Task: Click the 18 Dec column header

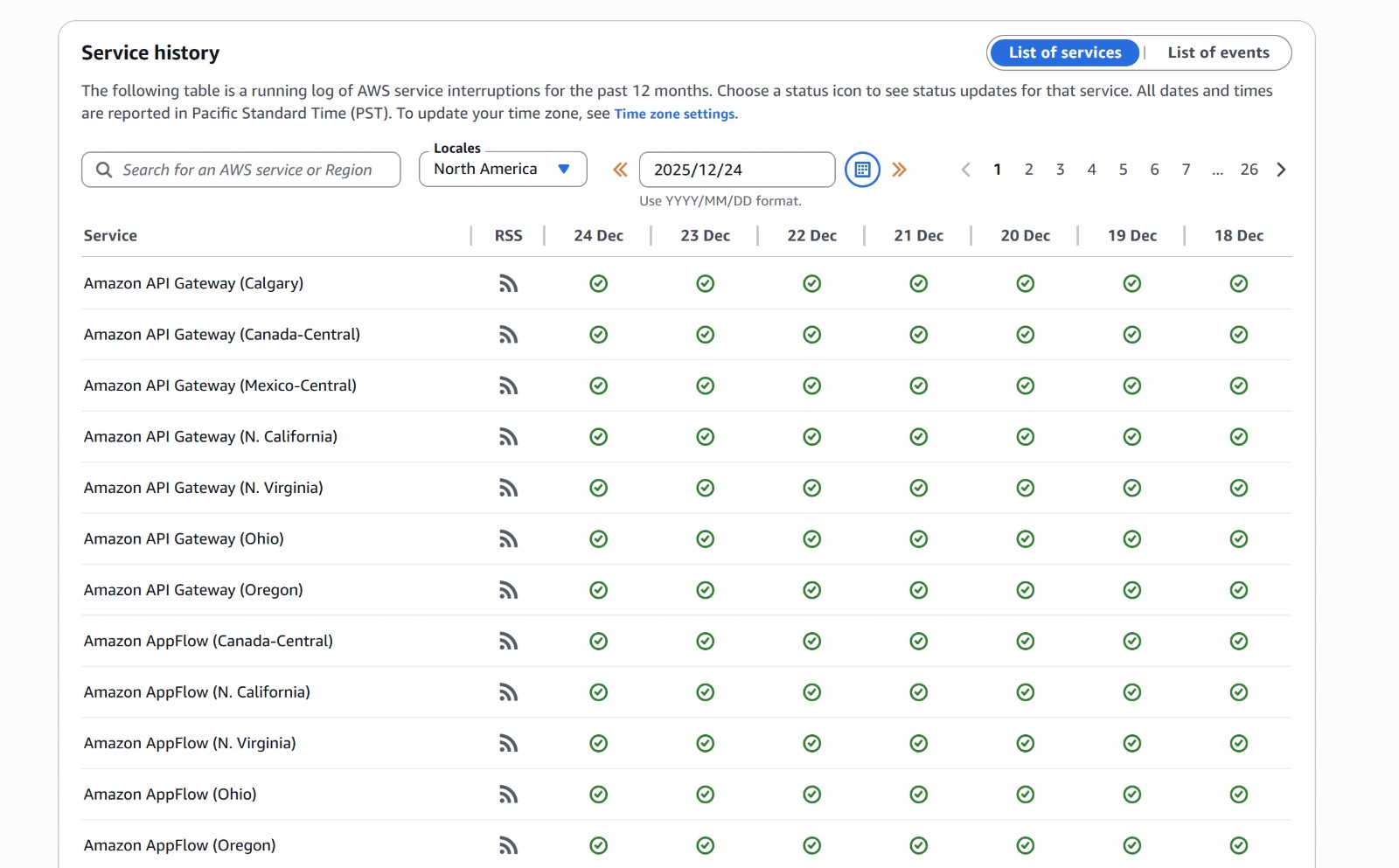Action: click(x=1238, y=235)
